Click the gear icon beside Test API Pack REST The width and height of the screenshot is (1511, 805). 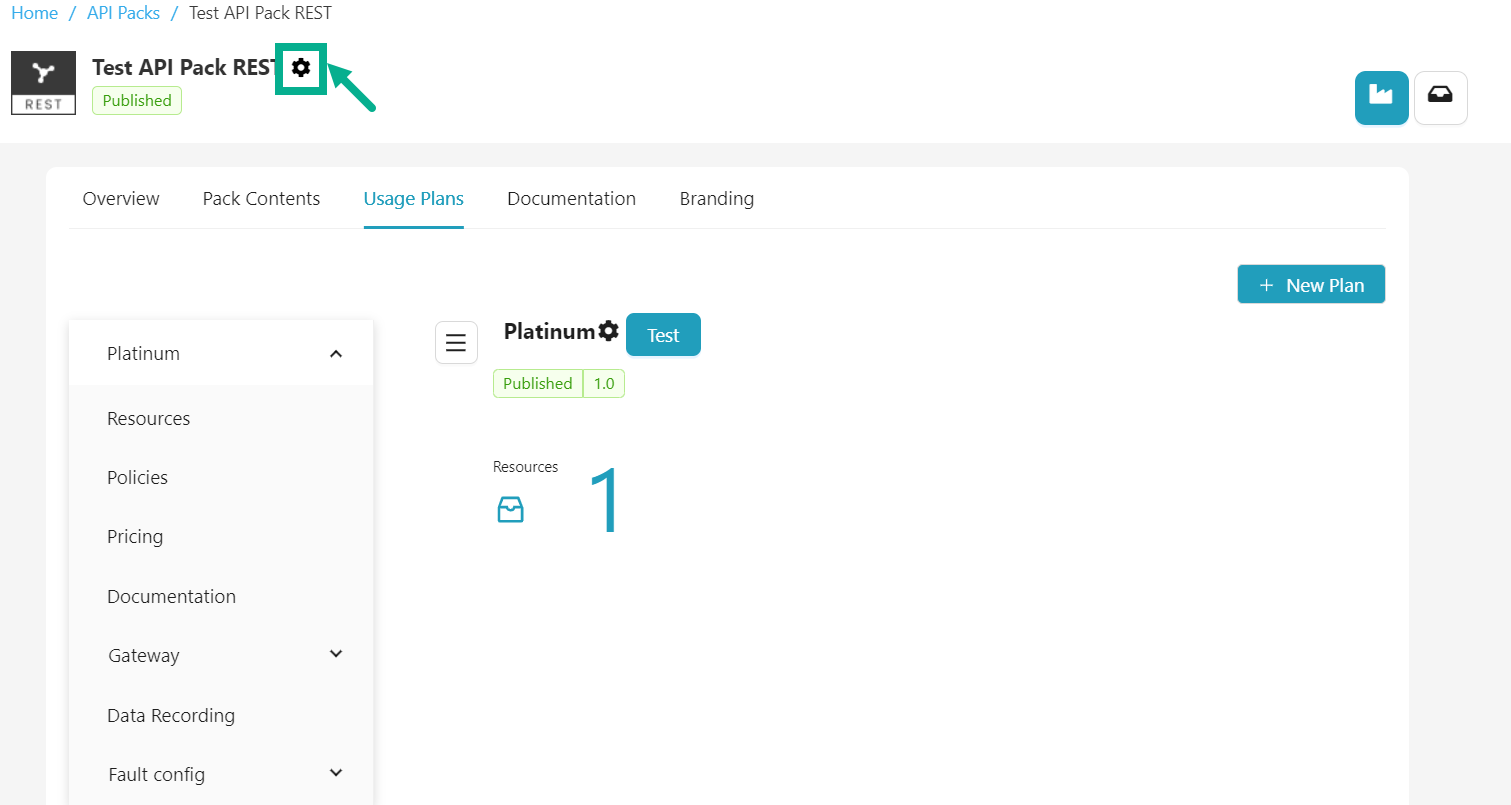pyautogui.click(x=301, y=68)
